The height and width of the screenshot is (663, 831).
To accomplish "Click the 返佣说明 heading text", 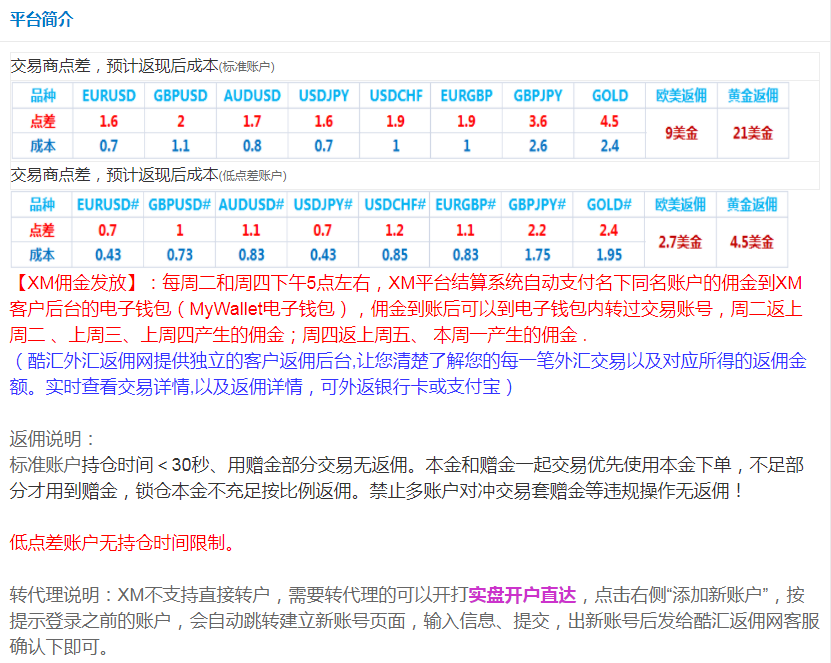I will pos(53,439).
